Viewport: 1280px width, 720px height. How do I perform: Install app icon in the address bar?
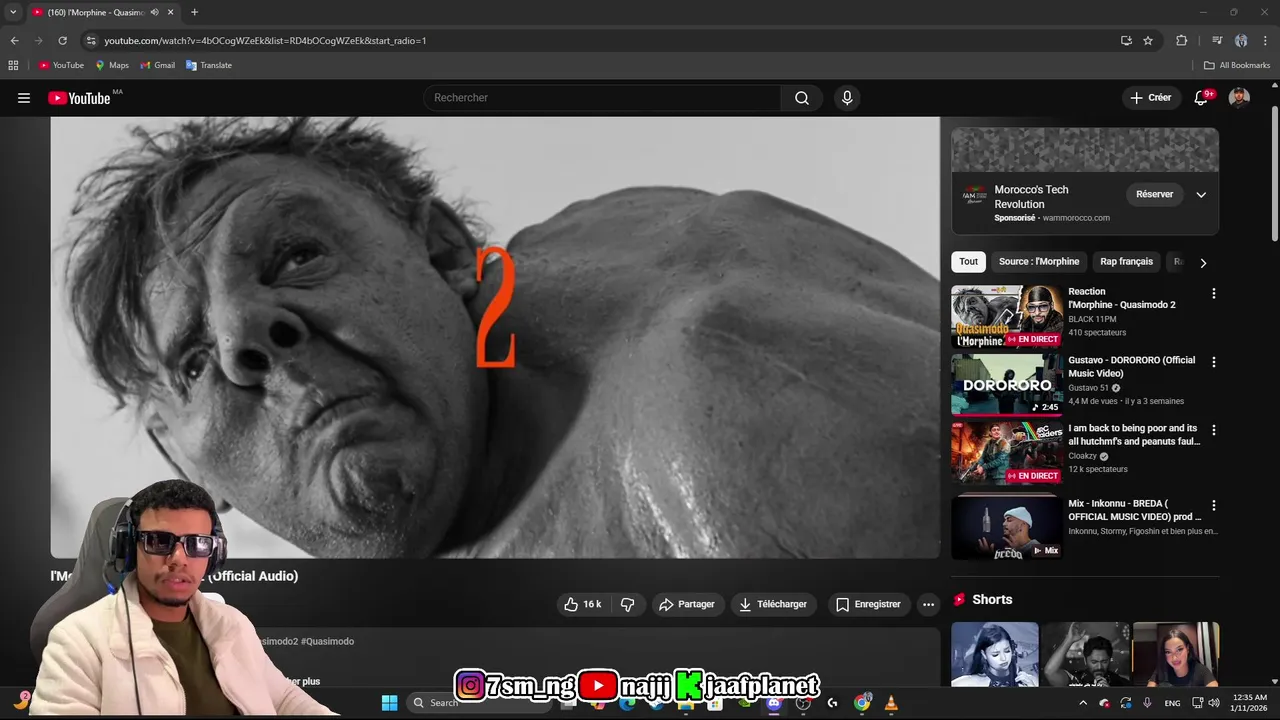pos(1126,41)
